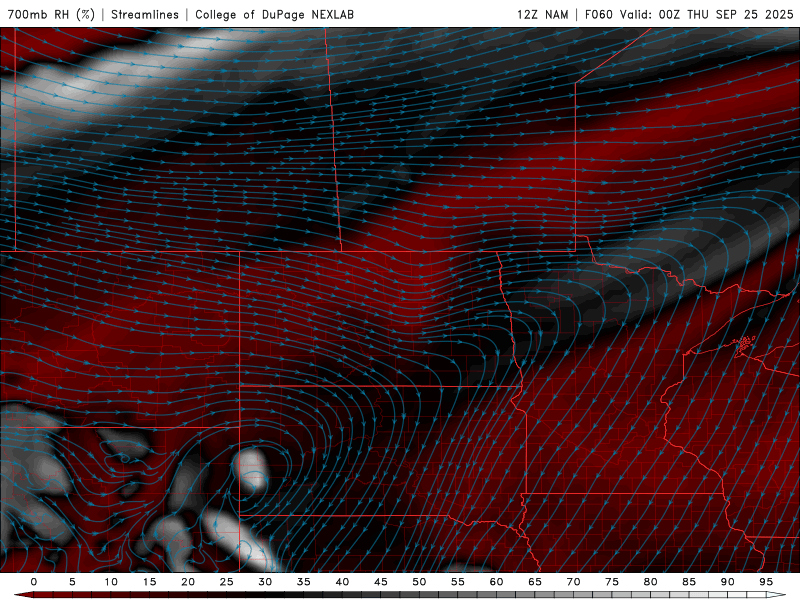Click the colorbar label "55"

pos(458,582)
